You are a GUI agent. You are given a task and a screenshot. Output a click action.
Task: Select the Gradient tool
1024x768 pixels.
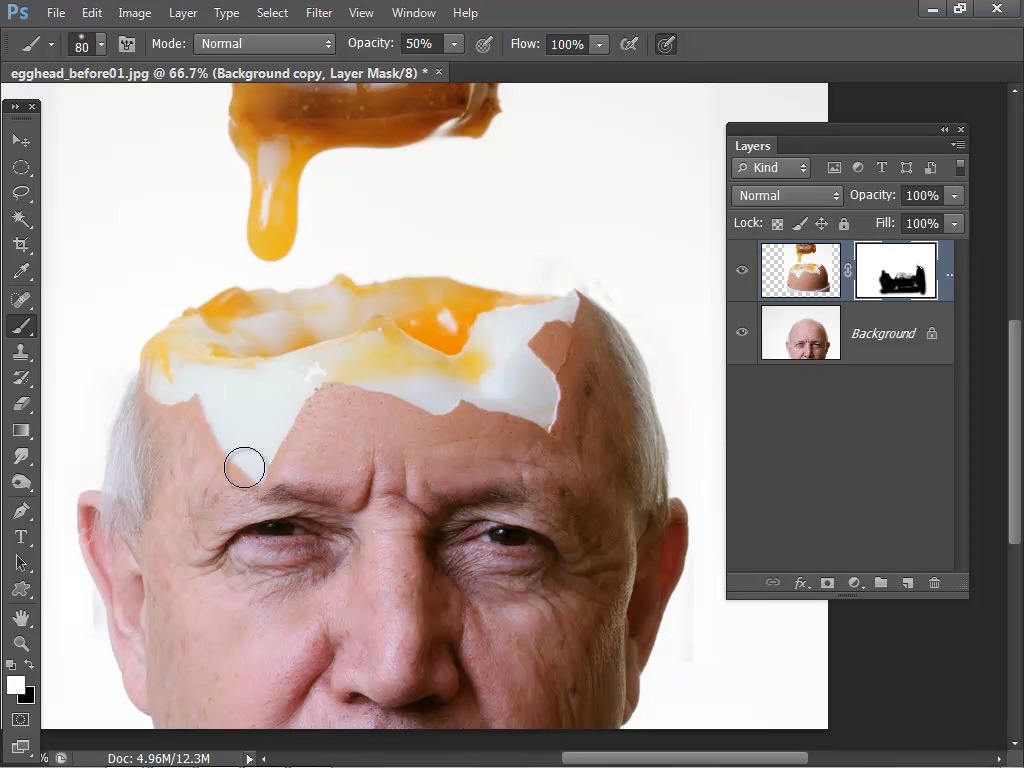pyautogui.click(x=21, y=430)
